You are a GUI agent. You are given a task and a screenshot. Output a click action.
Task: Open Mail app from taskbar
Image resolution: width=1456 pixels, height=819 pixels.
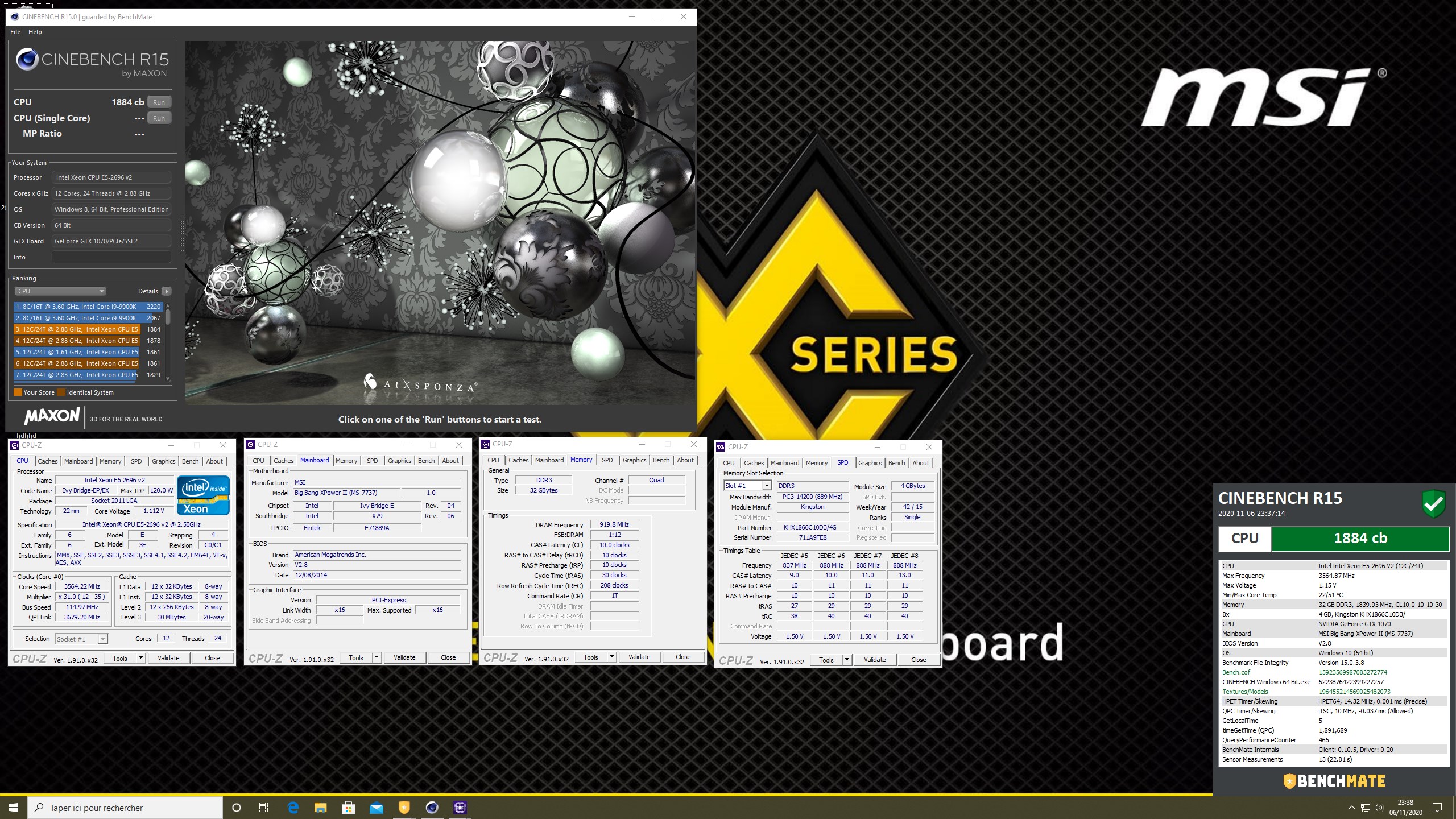click(377, 807)
